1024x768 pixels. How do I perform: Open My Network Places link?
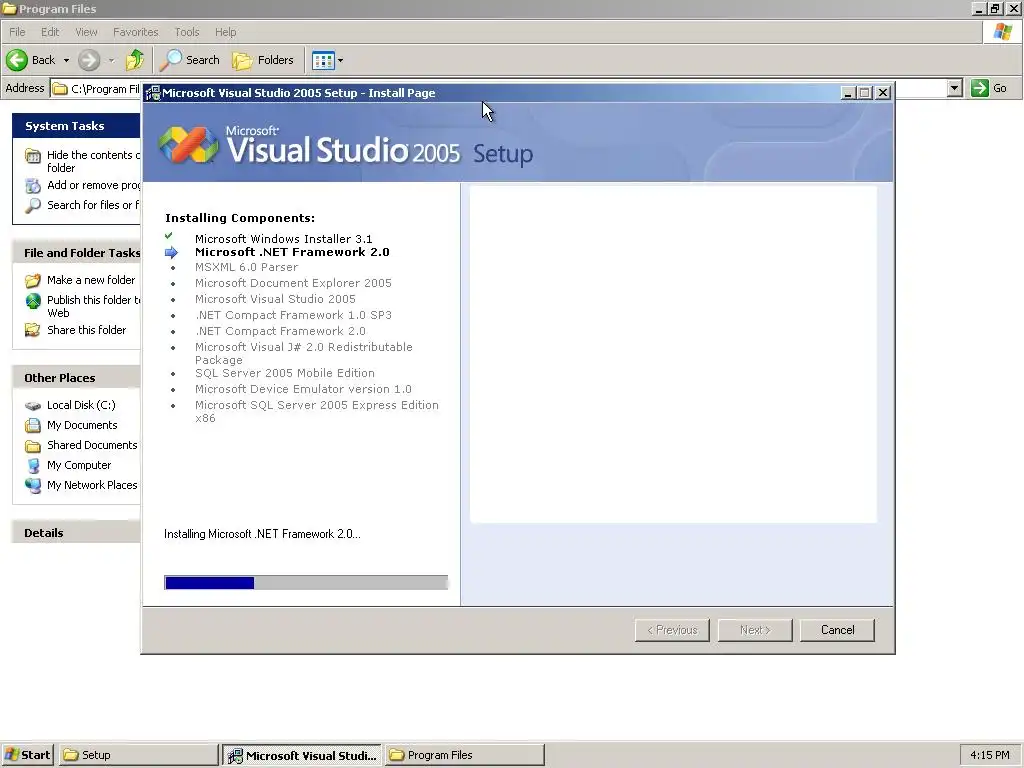point(92,485)
